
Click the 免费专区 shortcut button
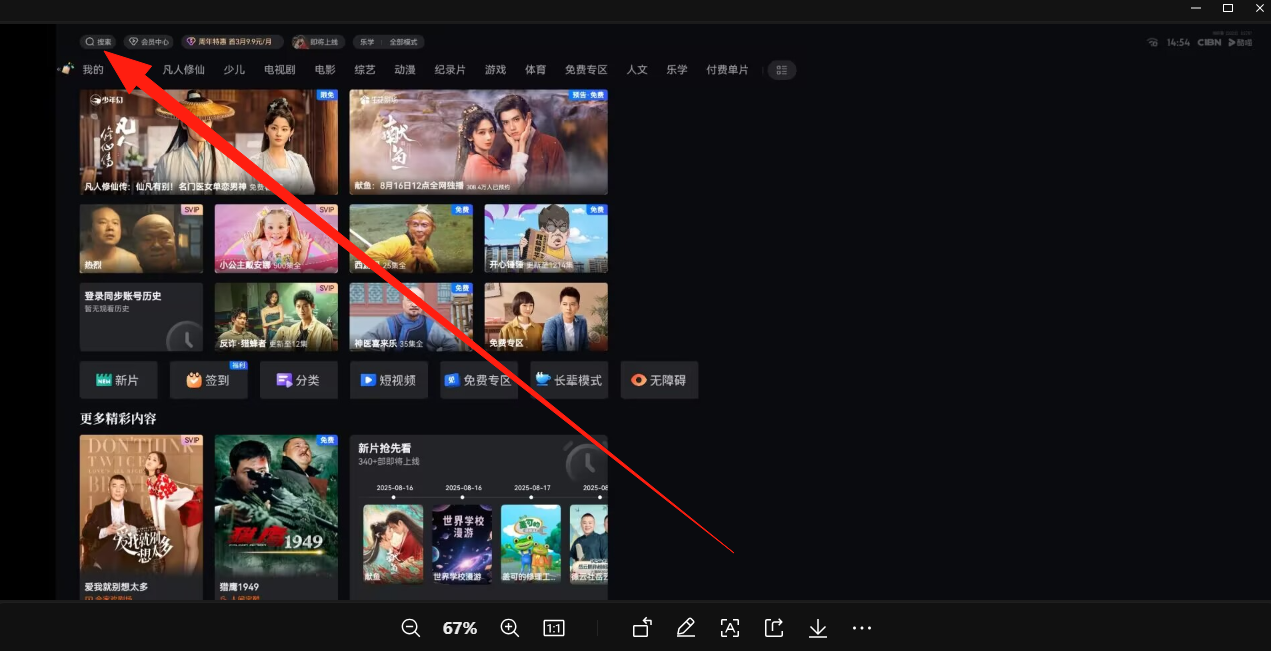click(x=479, y=380)
